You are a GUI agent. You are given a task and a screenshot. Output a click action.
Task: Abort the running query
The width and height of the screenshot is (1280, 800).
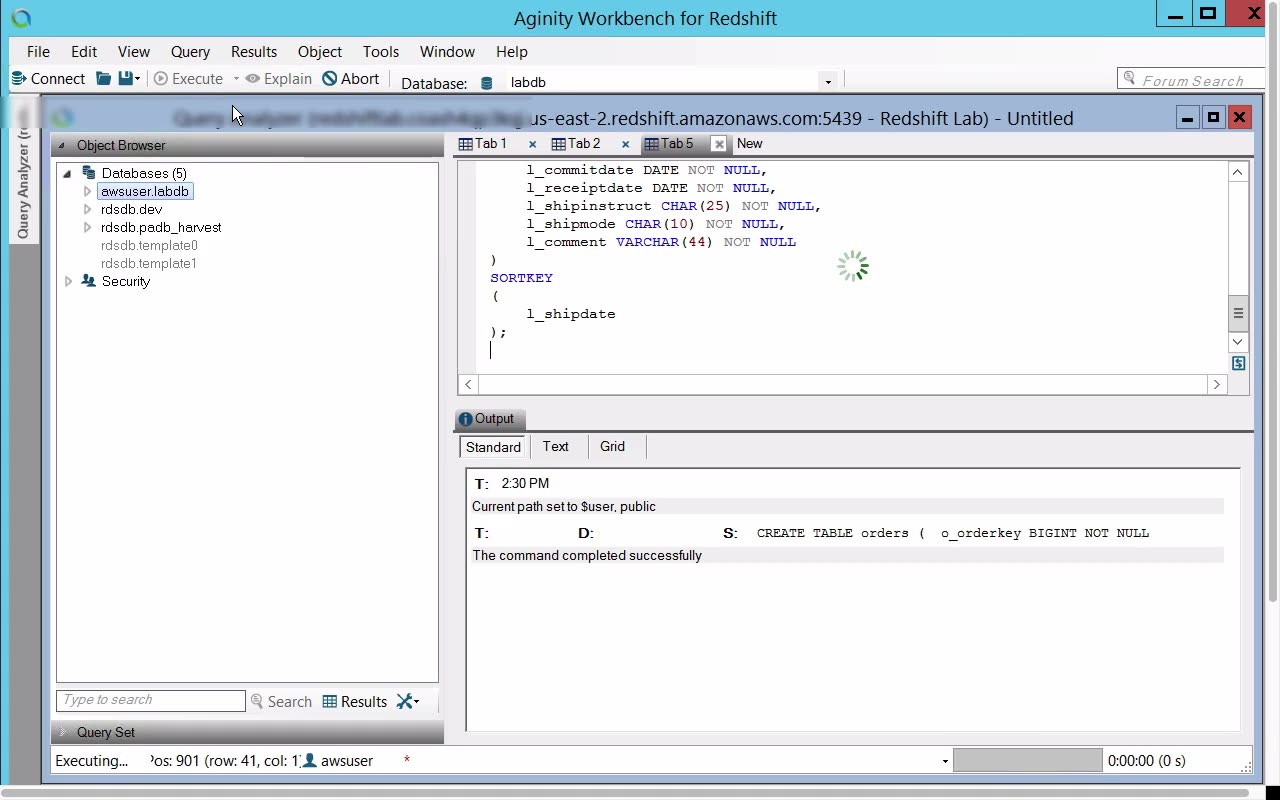click(x=350, y=79)
